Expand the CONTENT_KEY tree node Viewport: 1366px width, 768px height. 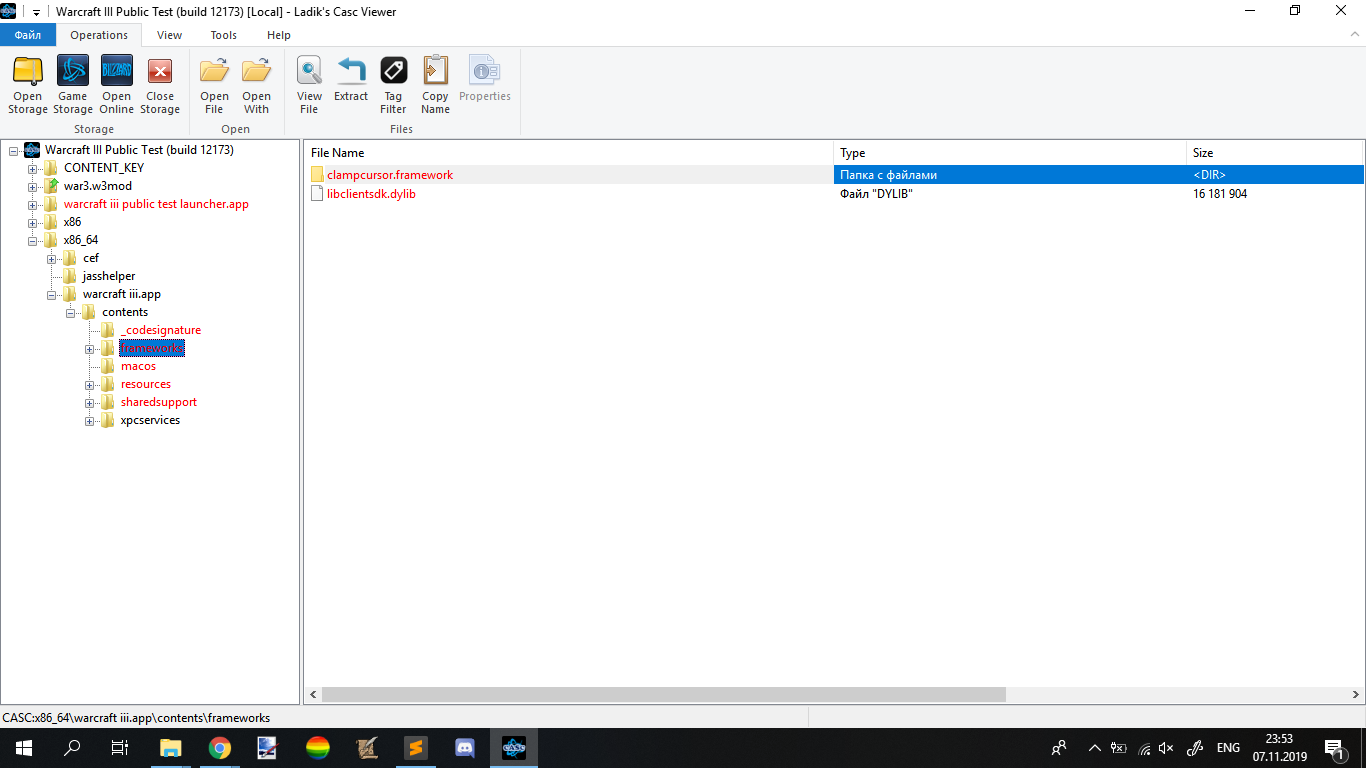[32, 169]
